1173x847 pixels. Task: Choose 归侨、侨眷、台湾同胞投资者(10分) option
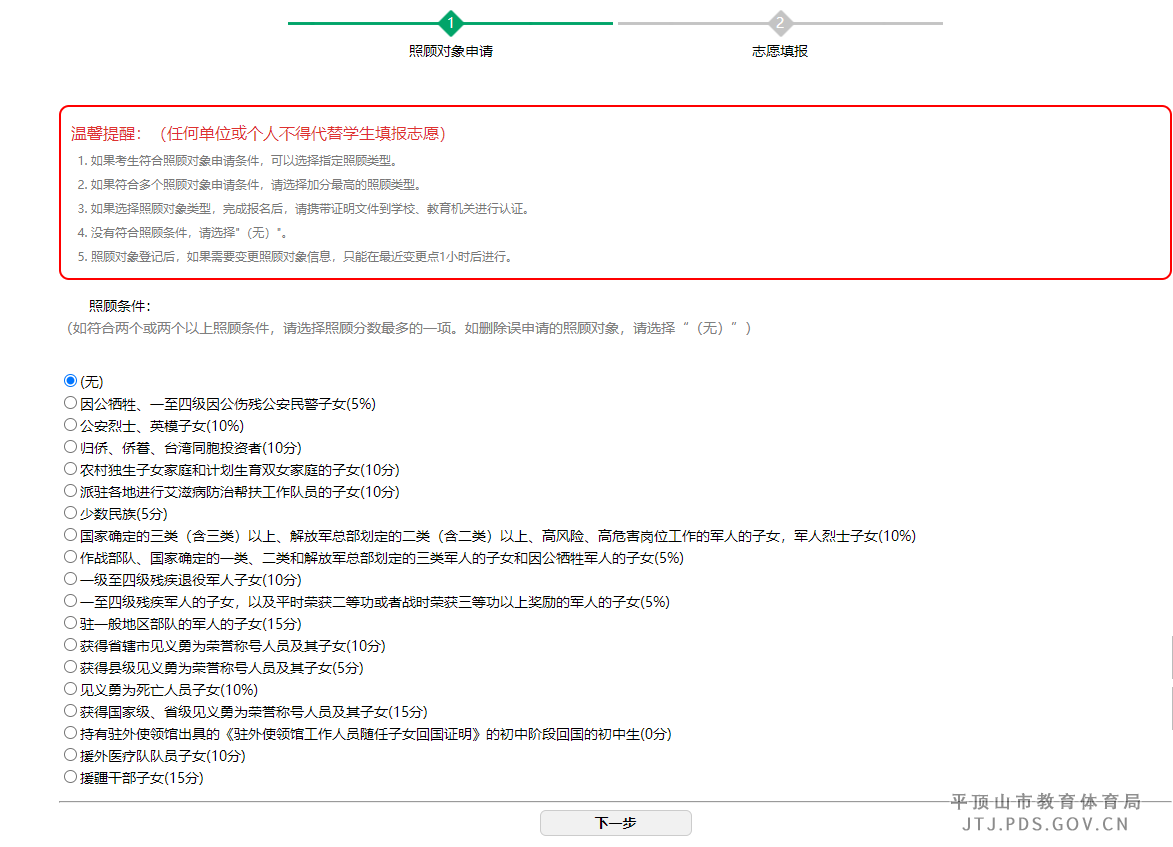point(70,446)
